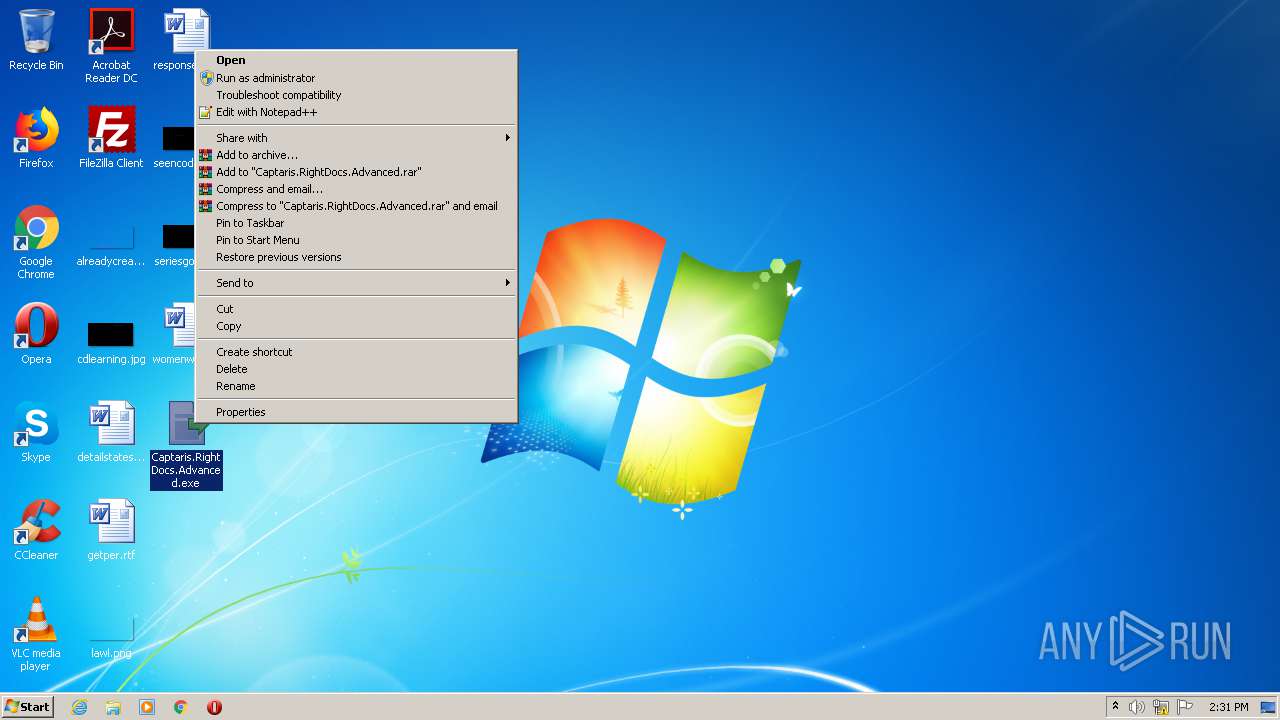Open Opera from the taskbar
This screenshot has height=720, width=1280.
(214, 707)
